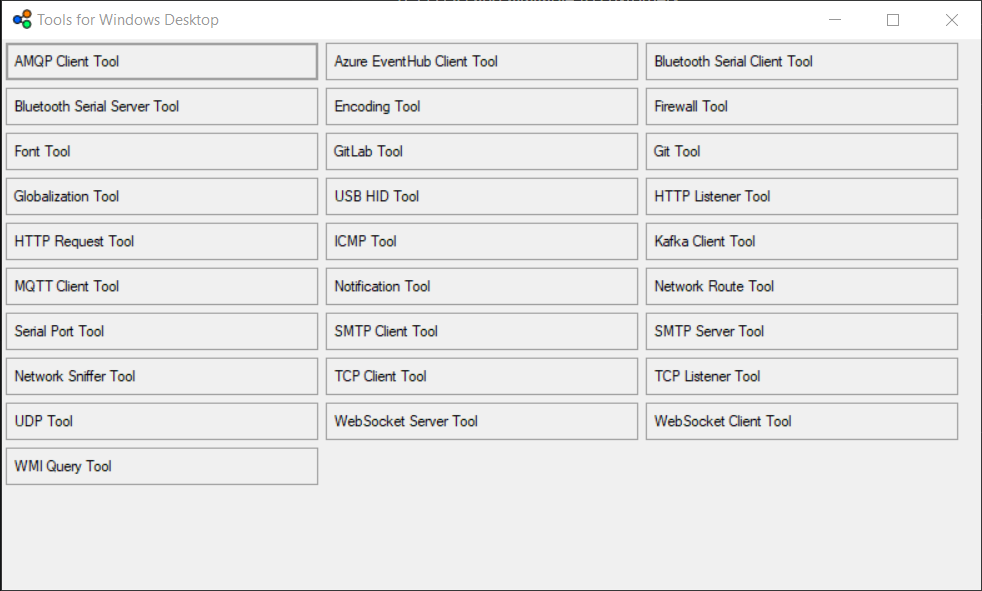Click the app icon in the title bar
Viewport: 982px width, 591px height.
point(21,19)
